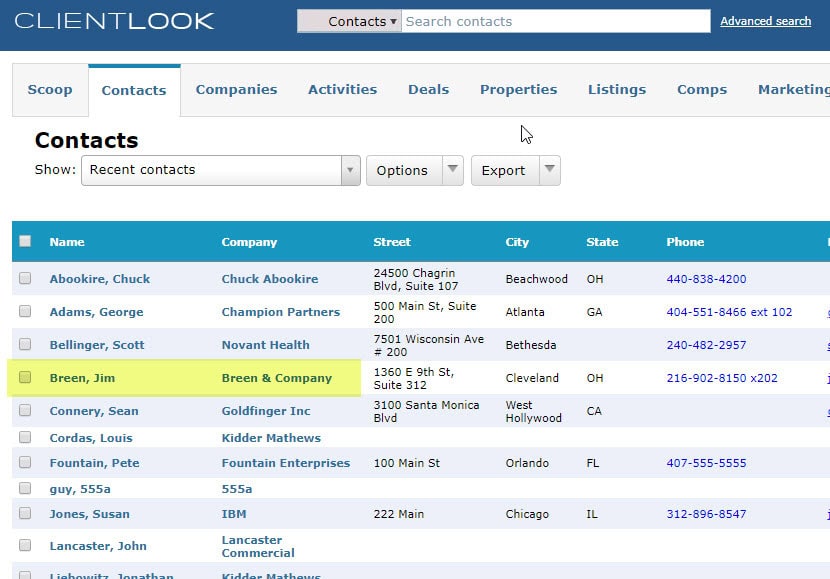Select the Contacts tab
The height and width of the screenshot is (579, 830).
(x=134, y=91)
